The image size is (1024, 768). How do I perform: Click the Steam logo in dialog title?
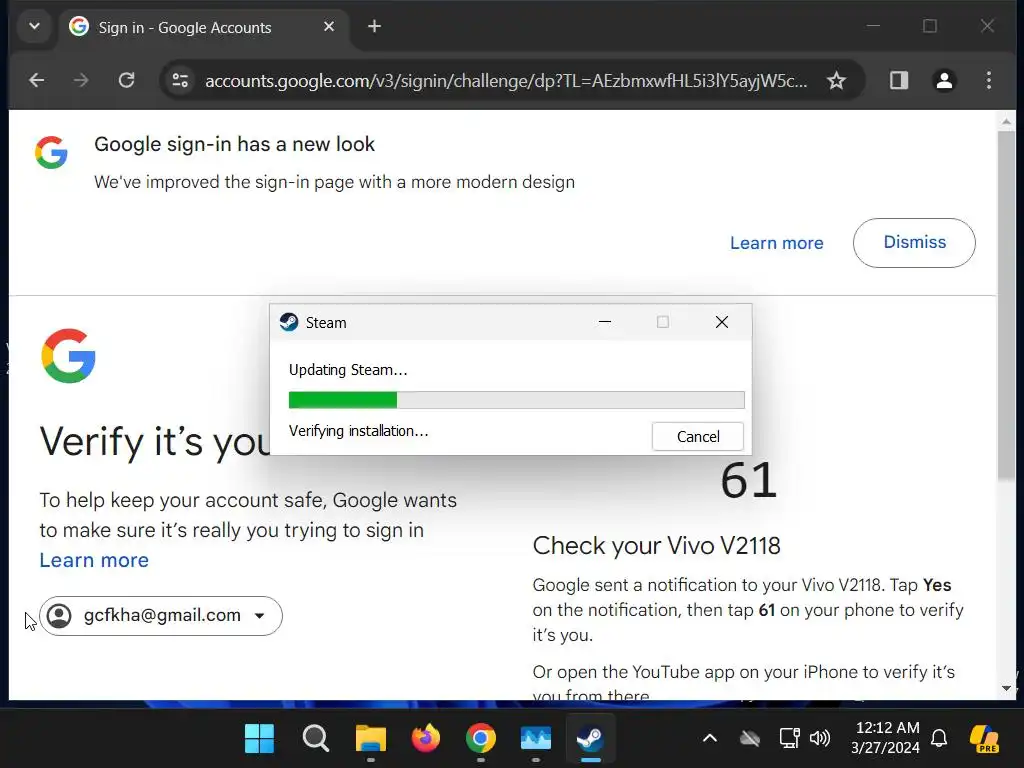point(289,322)
